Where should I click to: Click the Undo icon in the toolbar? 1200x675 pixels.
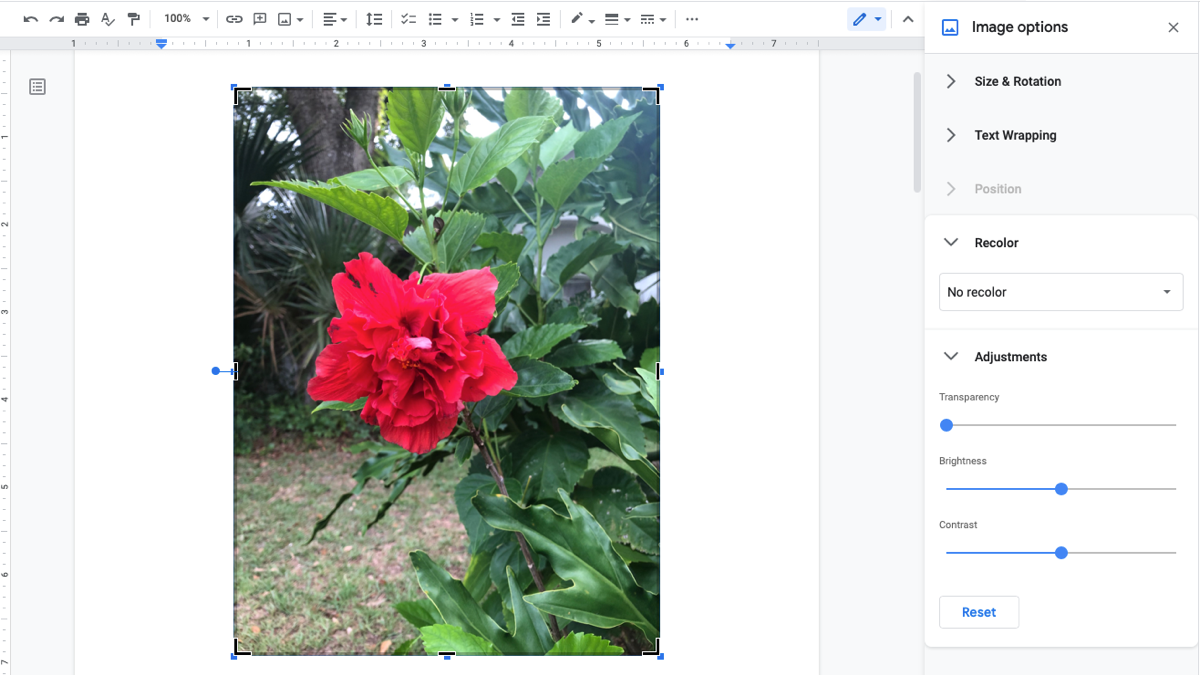click(x=28, y=18)
